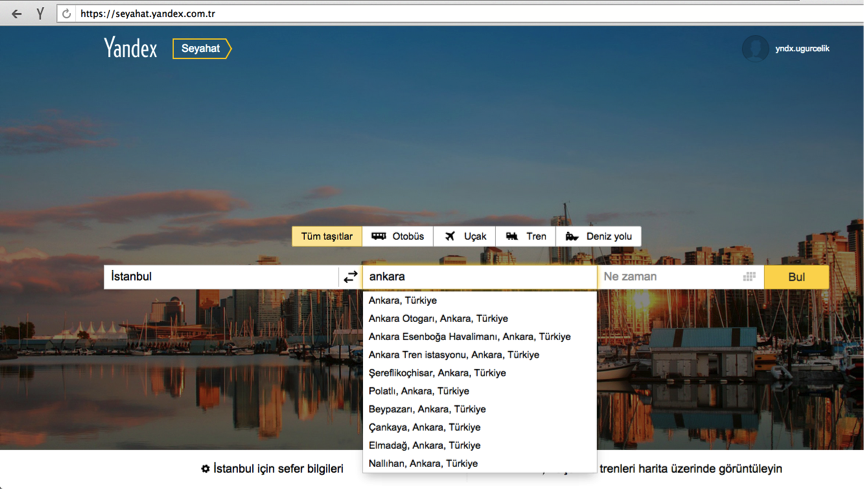The width and height of the screenshot is (864, 489).
Task: Choose suggestion Ankara Esenboğa Havalimanı
Action: [479, 337]
